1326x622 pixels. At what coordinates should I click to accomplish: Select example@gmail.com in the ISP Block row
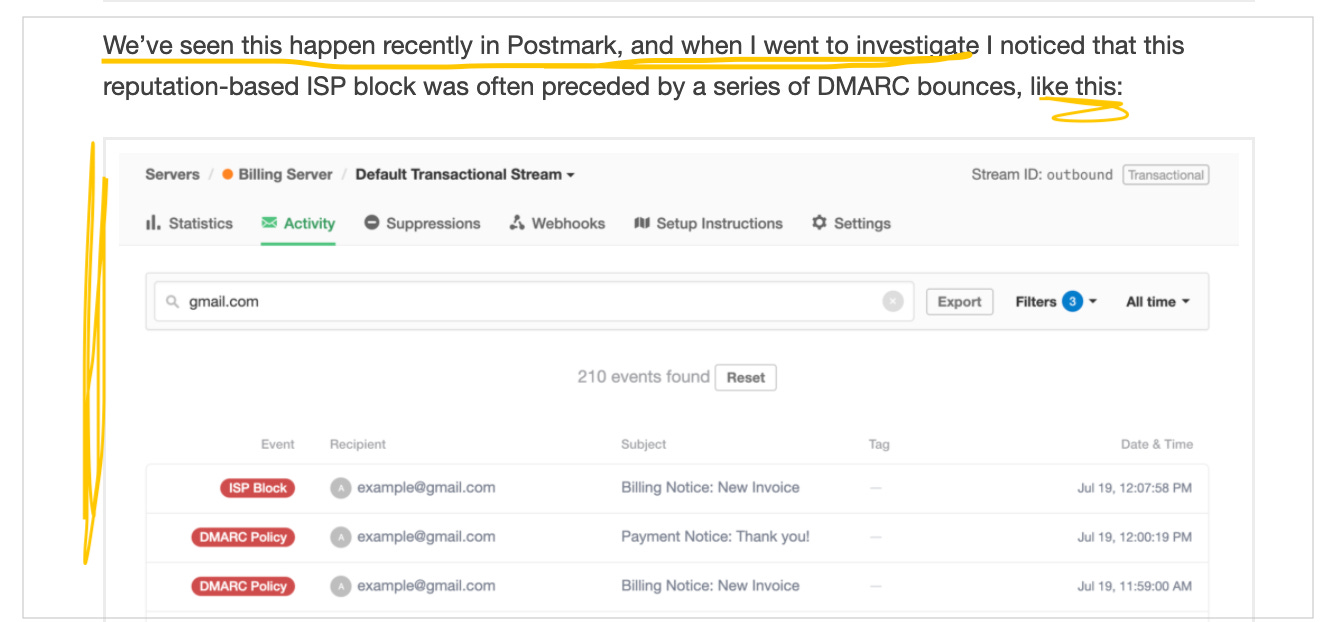(x=426, y=488)
